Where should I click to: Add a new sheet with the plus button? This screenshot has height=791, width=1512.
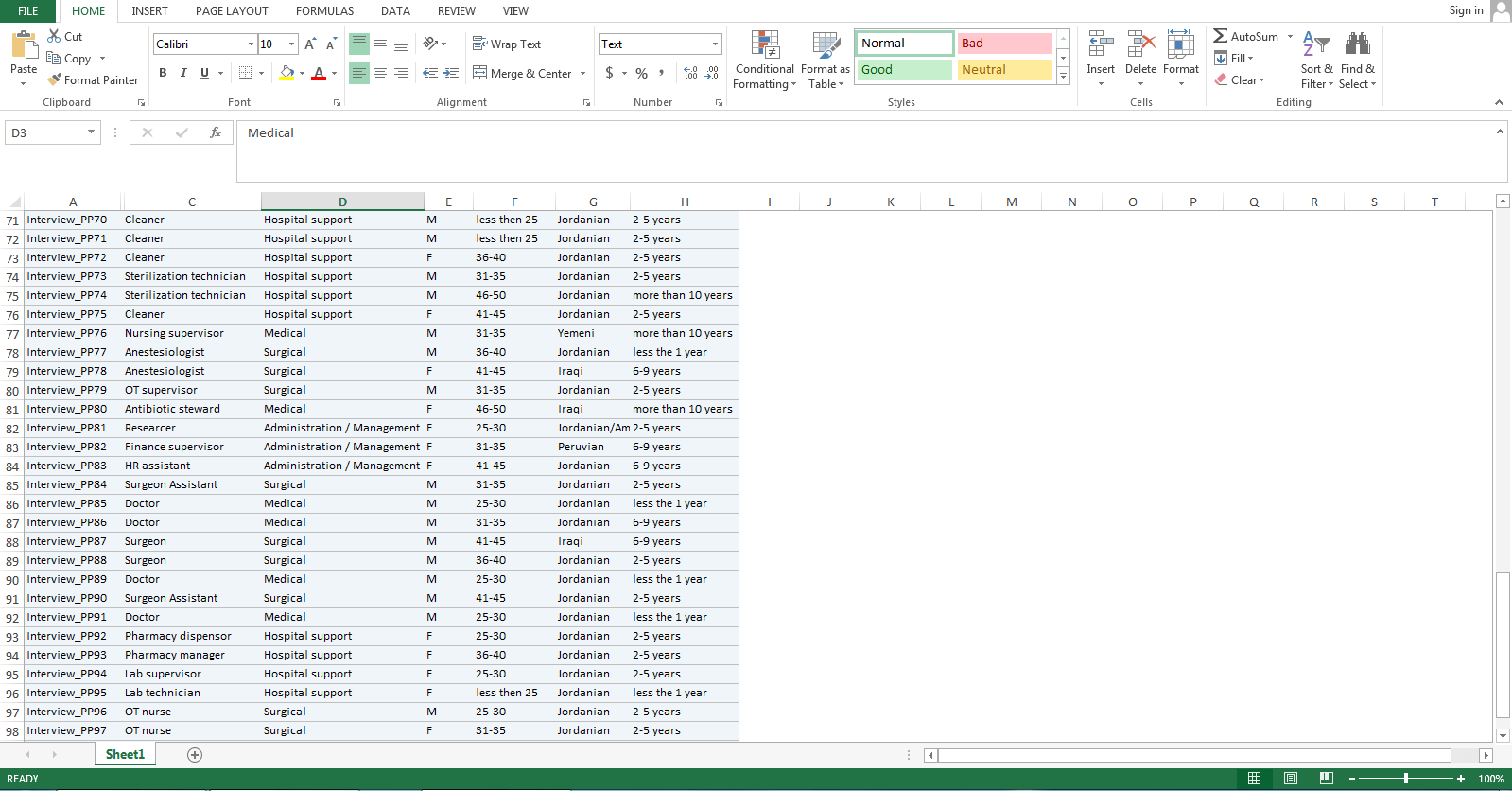coord(195,754)
